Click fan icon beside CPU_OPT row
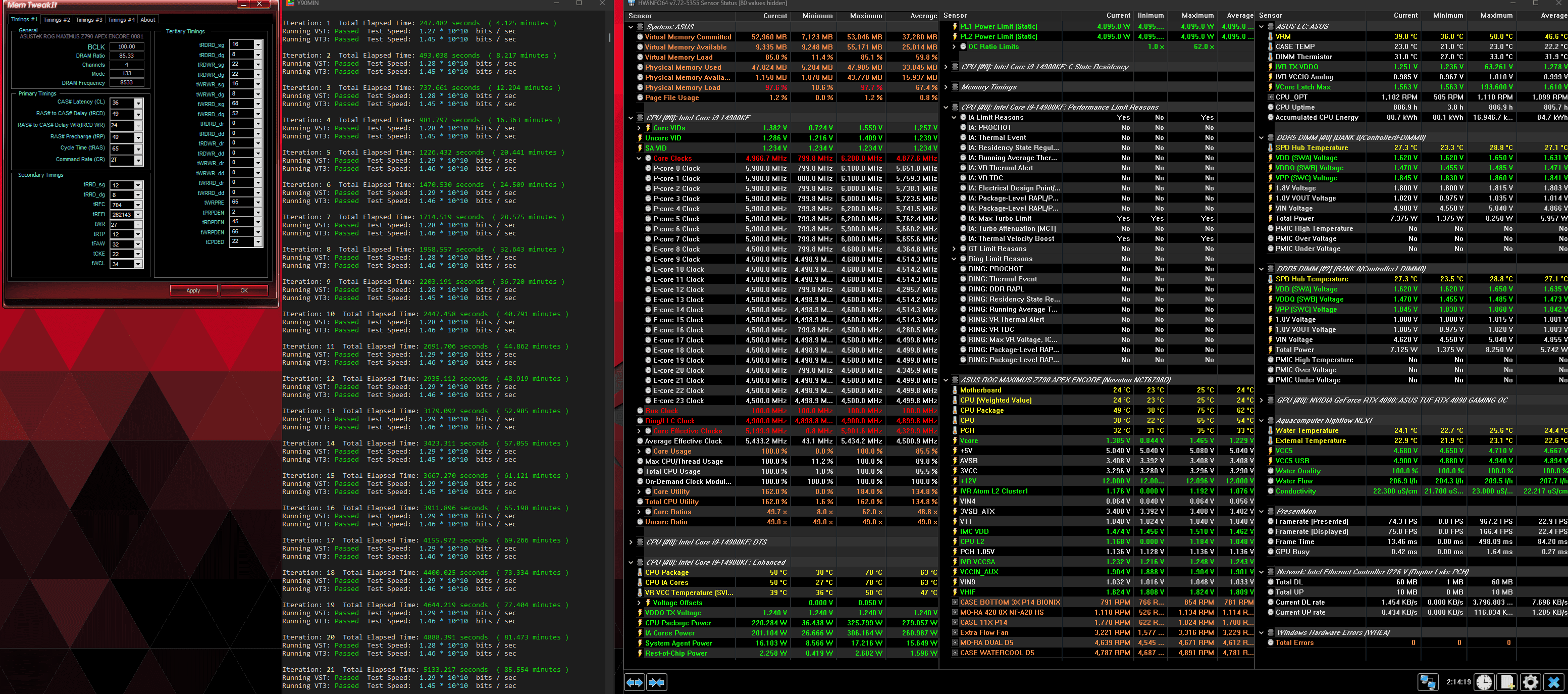1568x694 pixels. click(x=1270, y=97)
